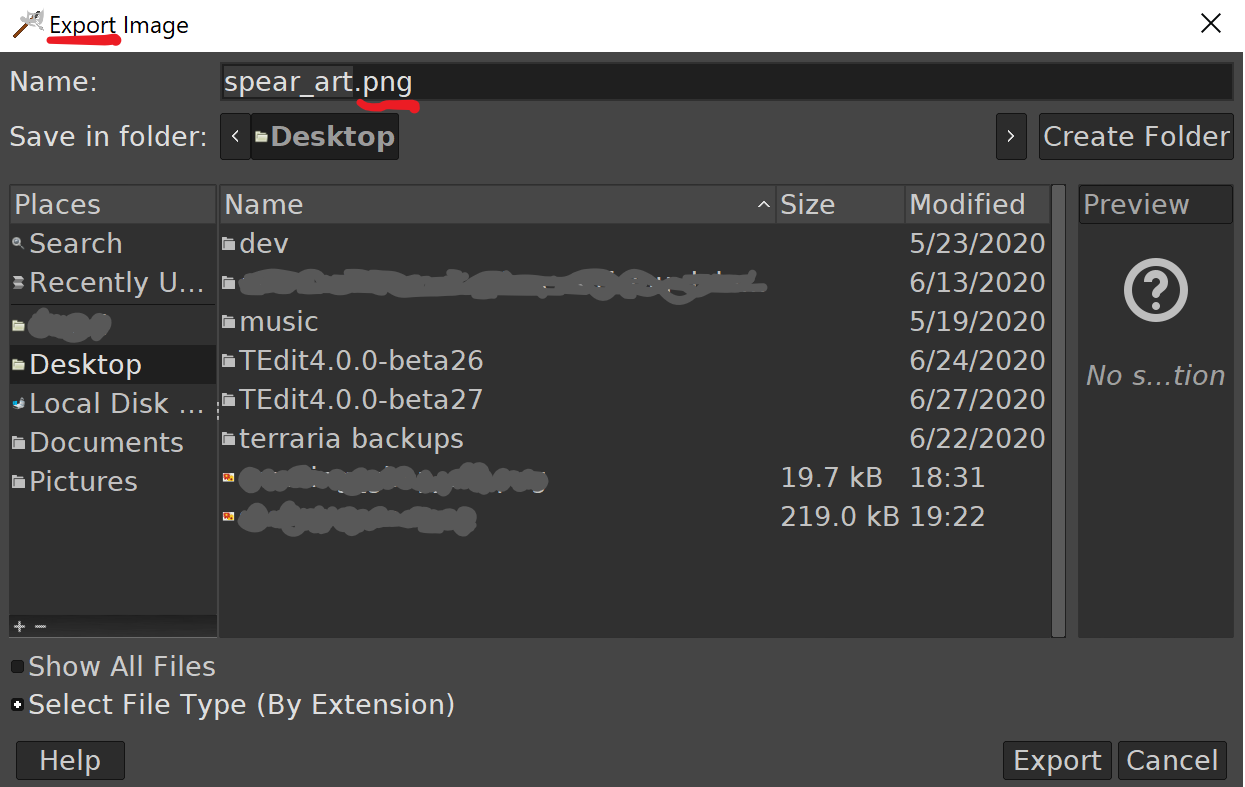The height and width of the screenshot is (787, 1245).
Task: Click the Recently Used icon in Places
Action: [x=18, y=283]
